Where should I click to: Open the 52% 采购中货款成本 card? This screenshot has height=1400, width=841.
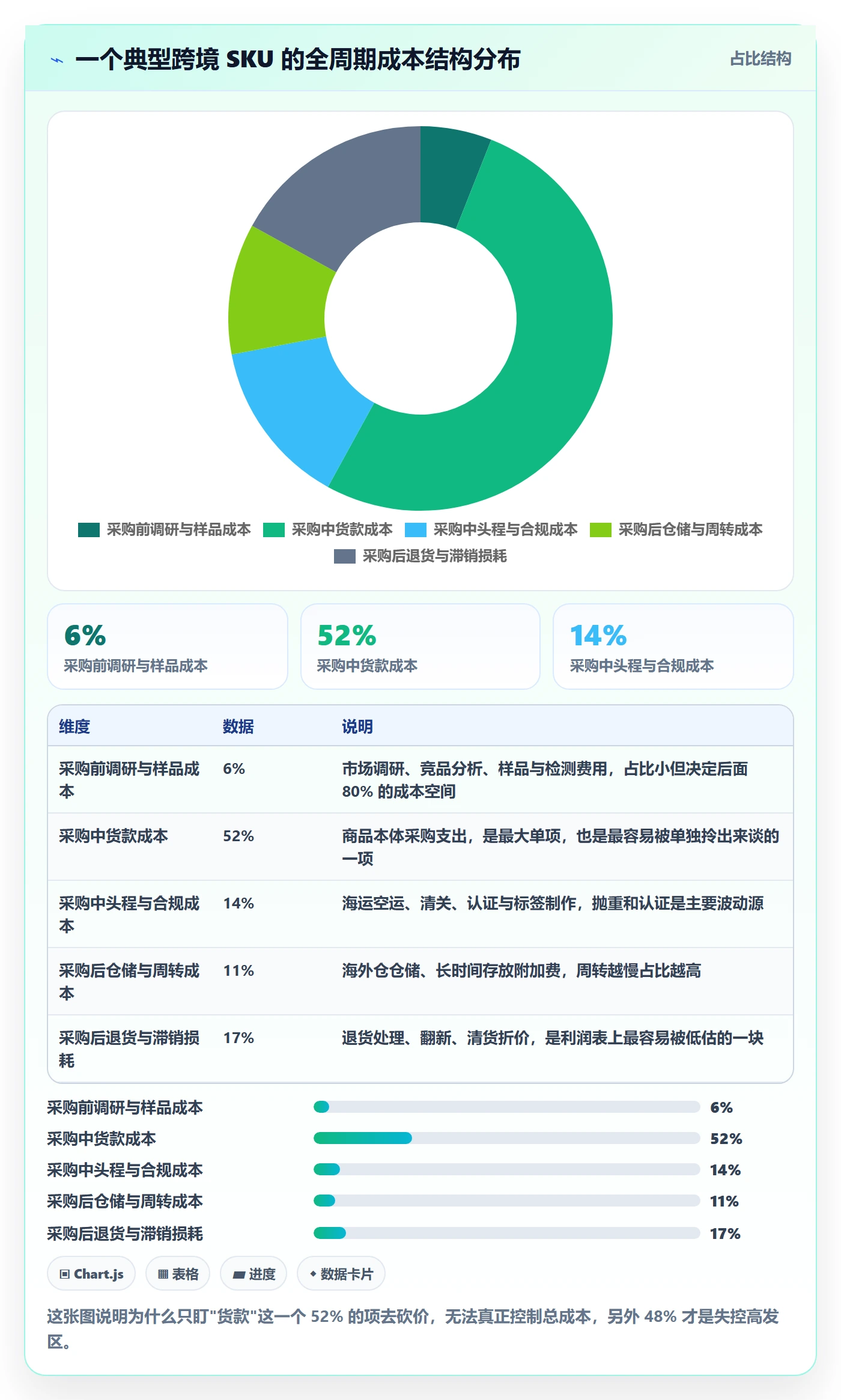click(421, 647)
